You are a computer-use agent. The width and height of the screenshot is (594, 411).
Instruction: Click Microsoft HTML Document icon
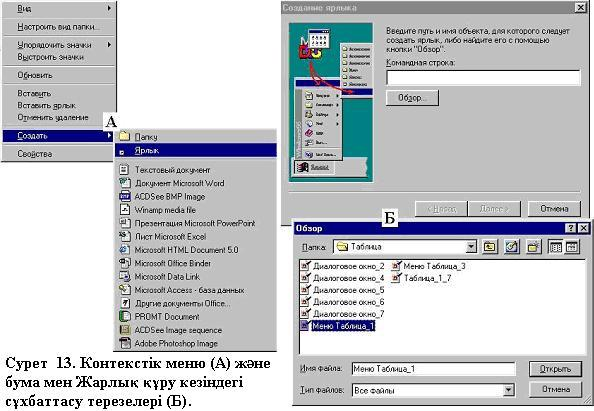pyautogui.click(x=125, y=250)
